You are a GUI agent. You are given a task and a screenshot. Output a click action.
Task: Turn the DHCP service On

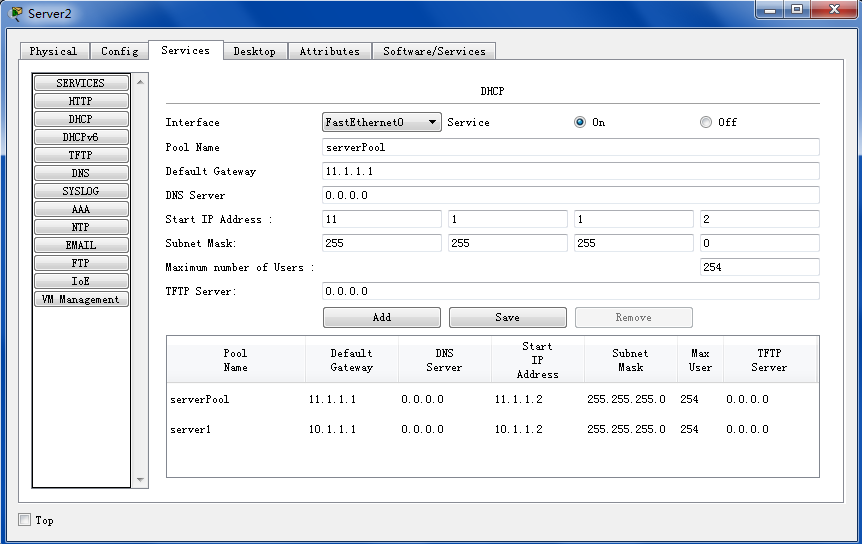tap(580, 122)
